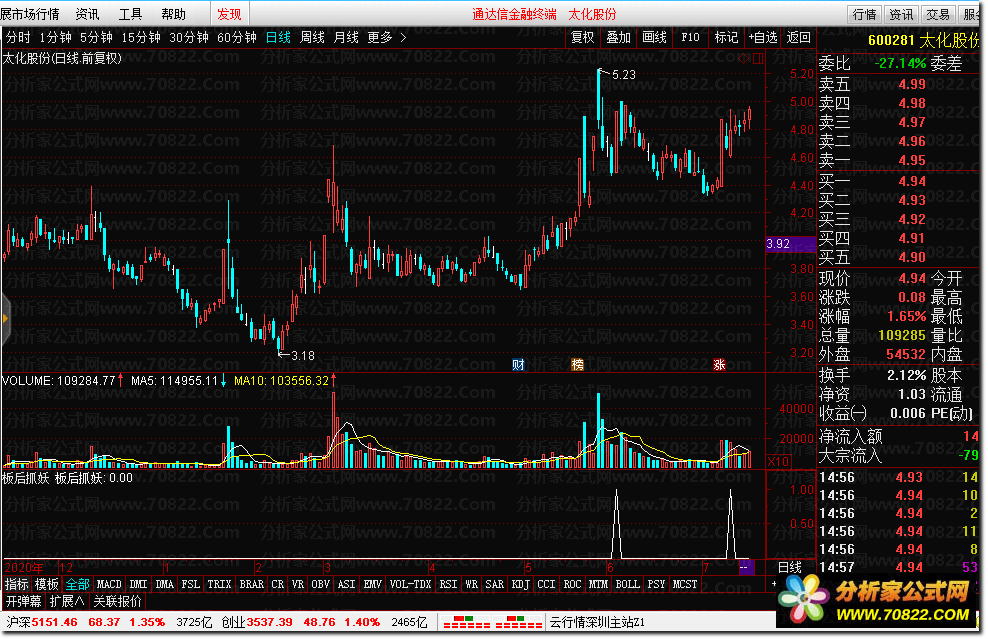Click the 3.92 price level marker
The image size is (988, 639).
790,244
